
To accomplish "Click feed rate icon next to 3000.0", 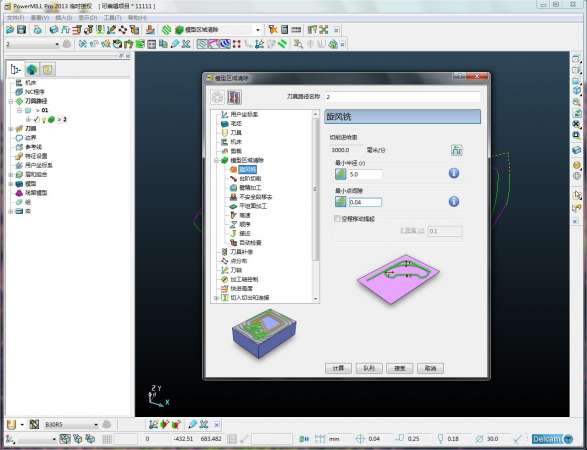I will point(456,150).
